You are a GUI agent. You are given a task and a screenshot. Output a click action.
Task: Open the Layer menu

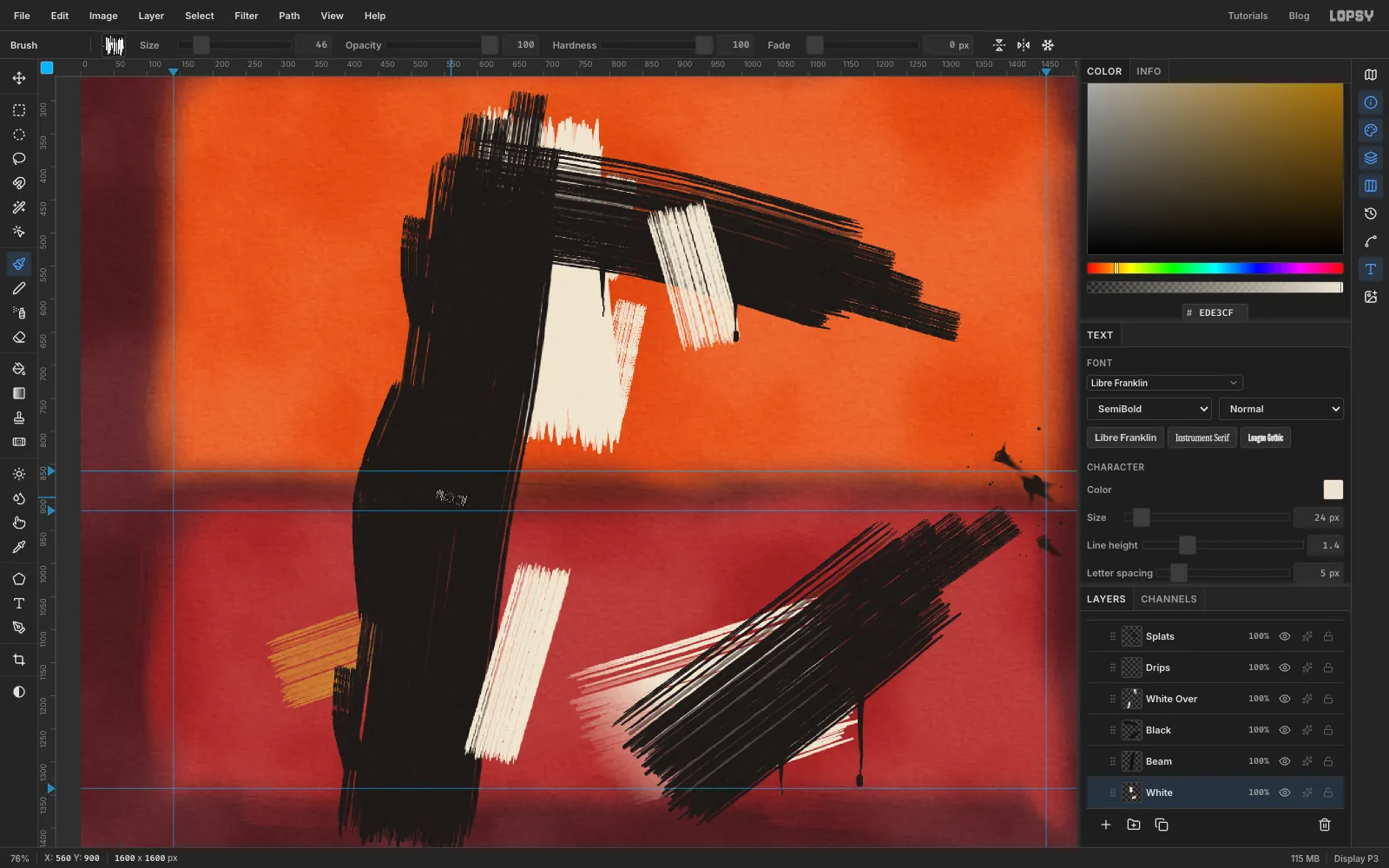pos(151,16)
